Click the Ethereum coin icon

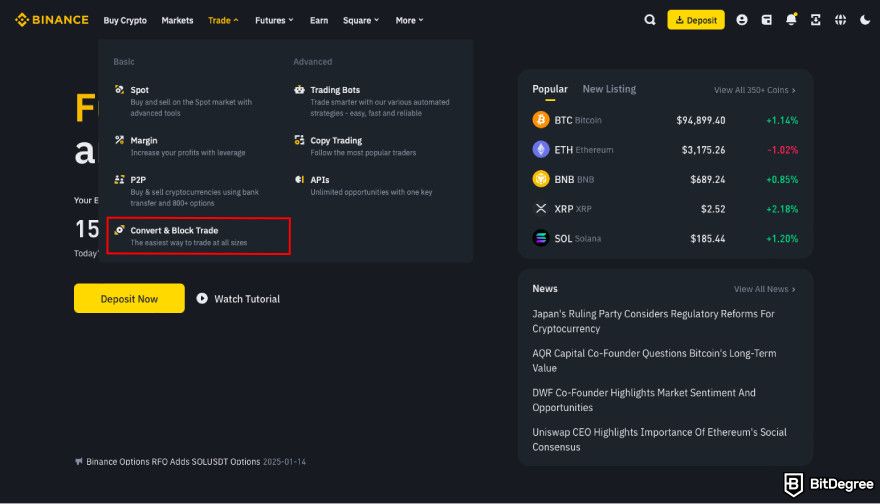tap(540, 149)
